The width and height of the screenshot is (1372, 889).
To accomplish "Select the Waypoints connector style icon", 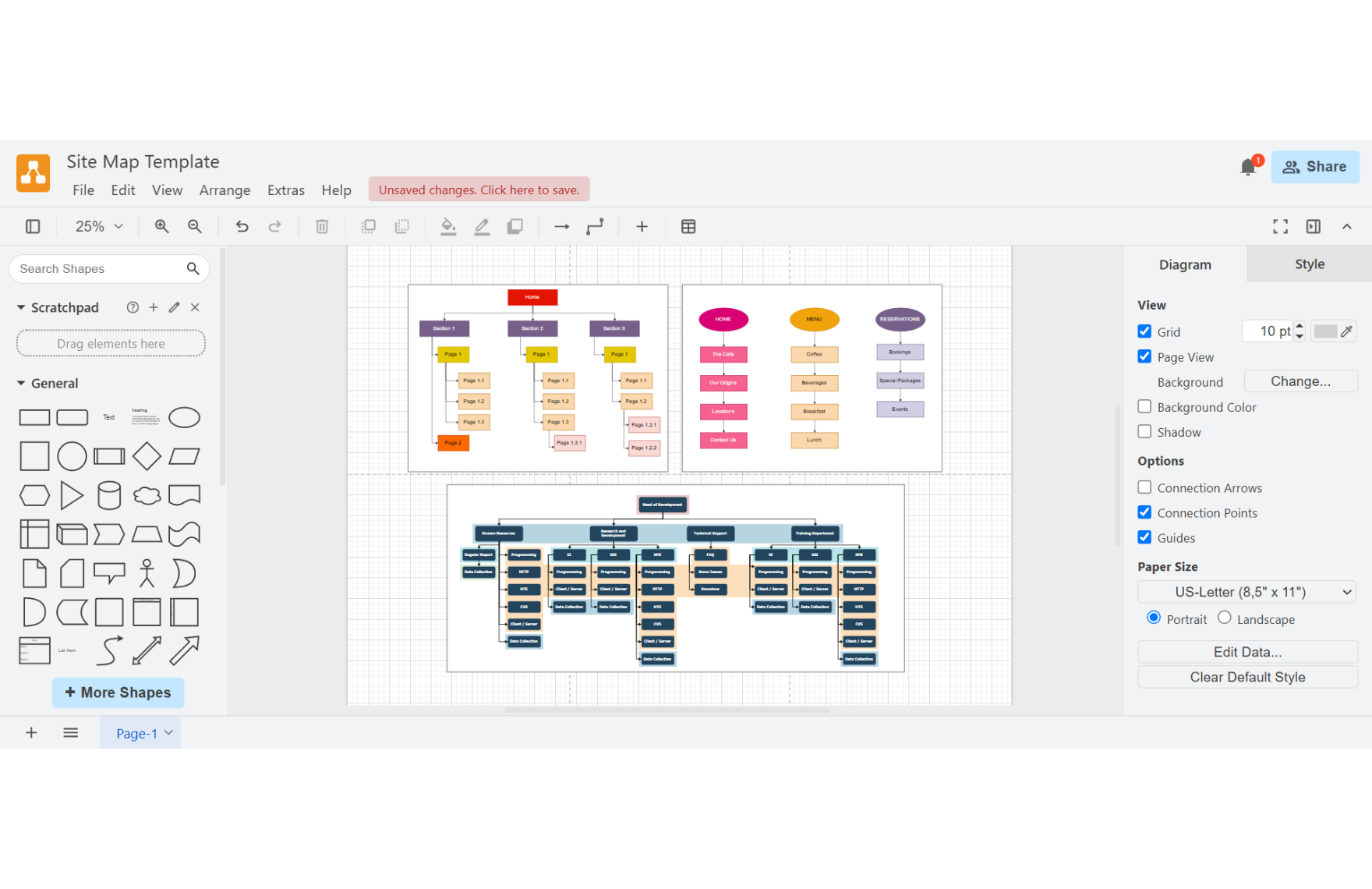I will (595, 226).
